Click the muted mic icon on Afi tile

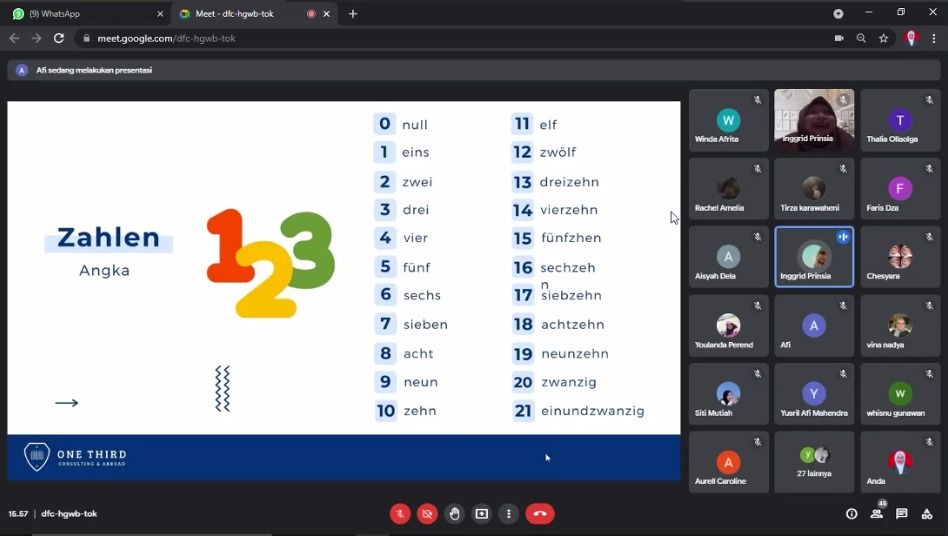point(843,306)
